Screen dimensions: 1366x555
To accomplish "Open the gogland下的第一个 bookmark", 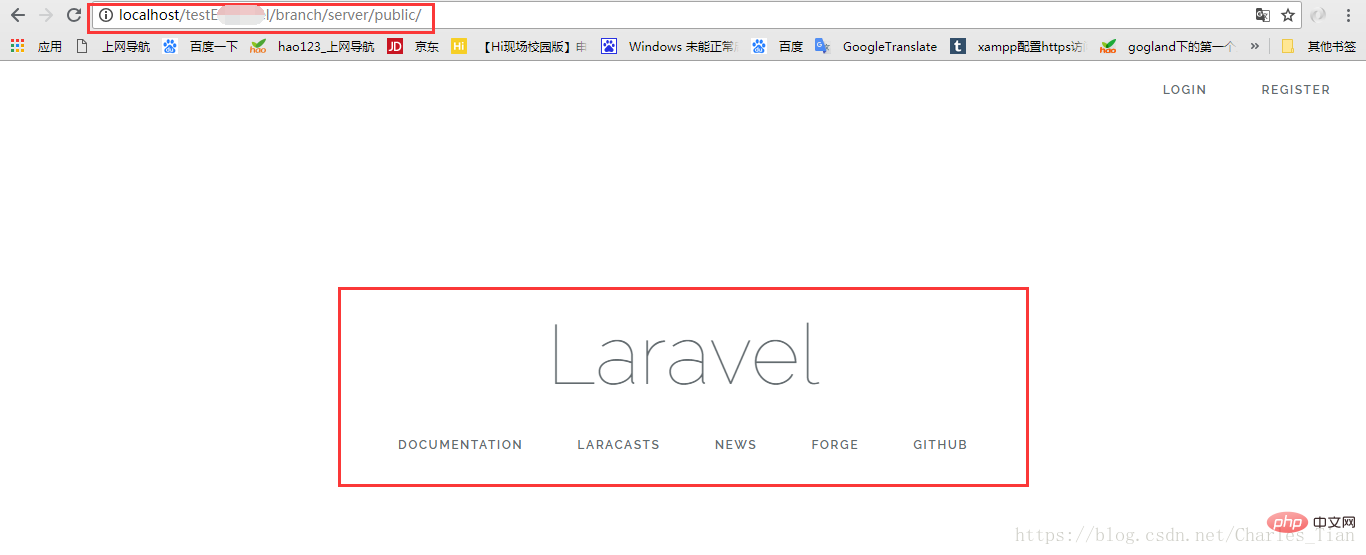I will pos(1168,46).
